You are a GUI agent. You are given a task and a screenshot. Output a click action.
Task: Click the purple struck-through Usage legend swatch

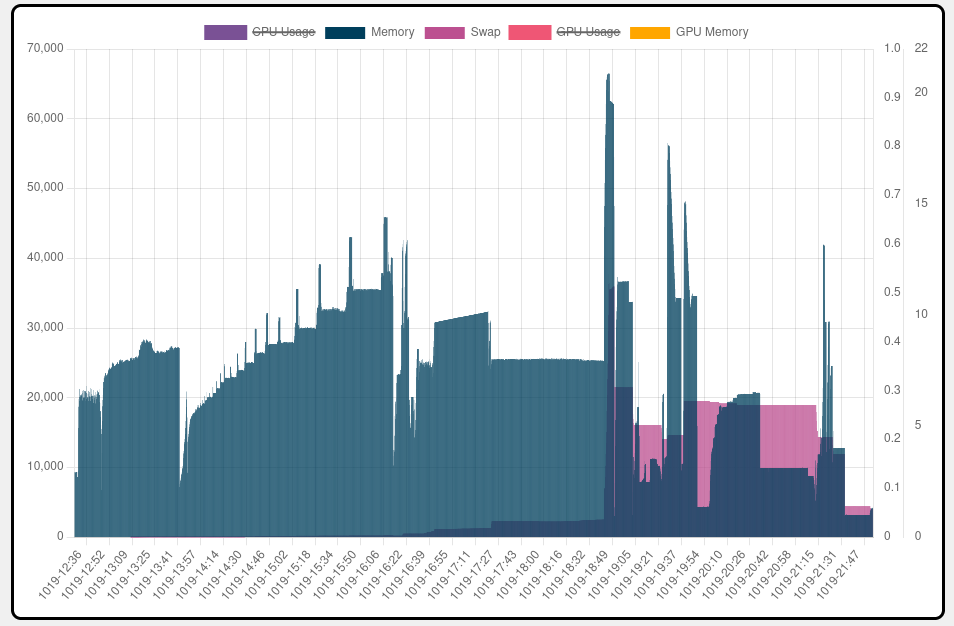pyautogui.click(x=225, y=32)
